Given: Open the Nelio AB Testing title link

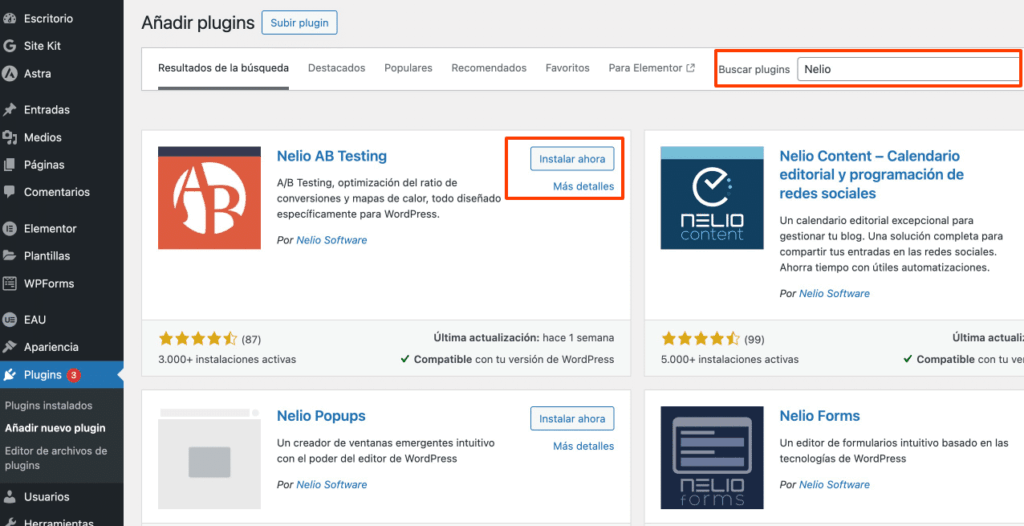Looking at the screenshot, I should pyautogui.click(x=332, y=156).
